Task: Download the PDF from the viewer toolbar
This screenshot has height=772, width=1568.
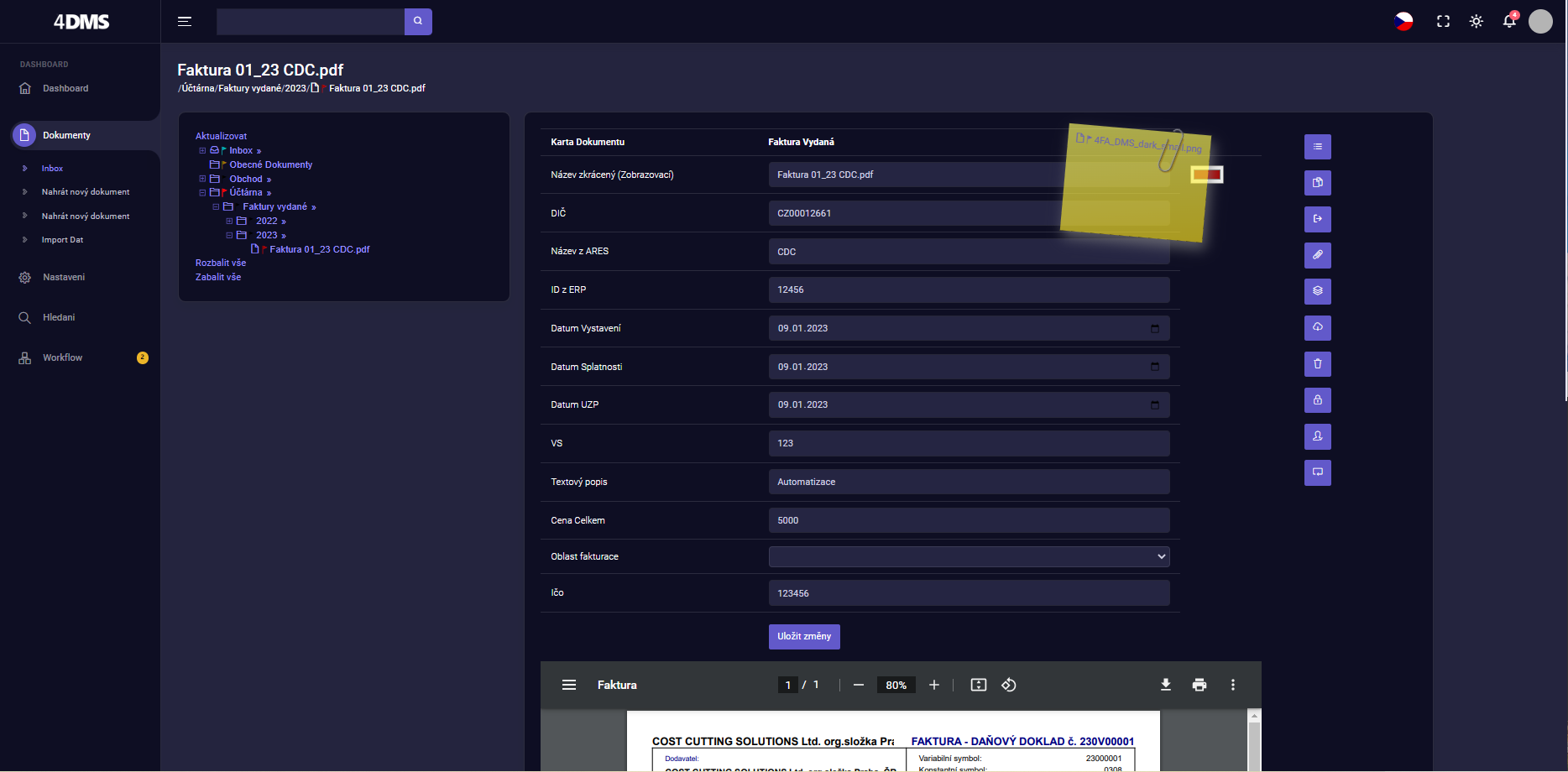Action: coord(1165,685)
